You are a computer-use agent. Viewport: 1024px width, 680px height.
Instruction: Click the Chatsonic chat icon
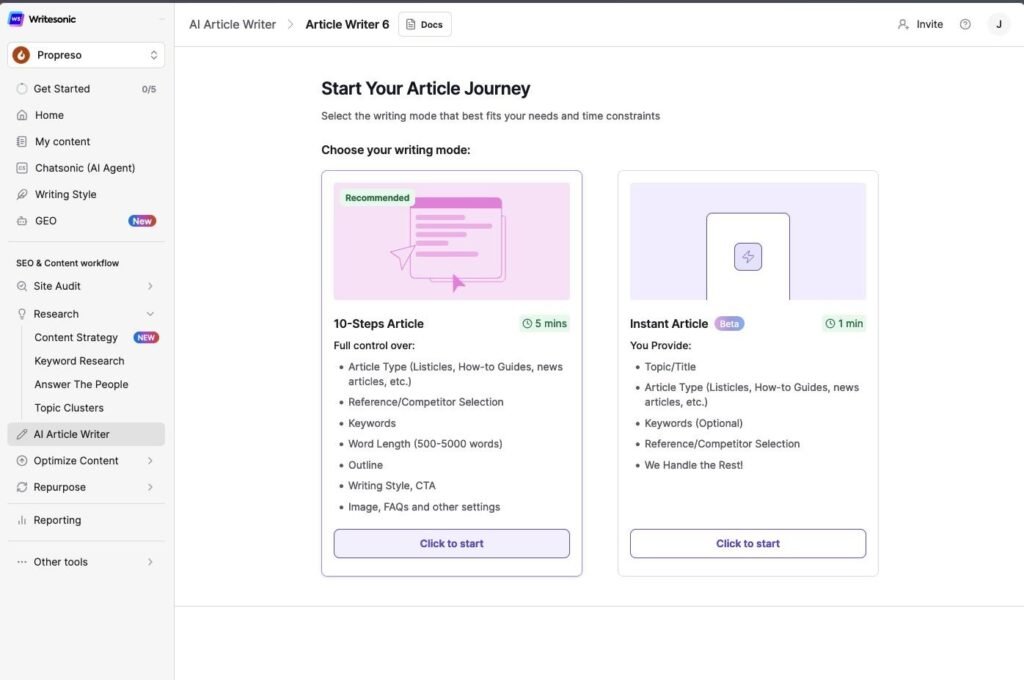pyautogui.click(x=22, y=168)
